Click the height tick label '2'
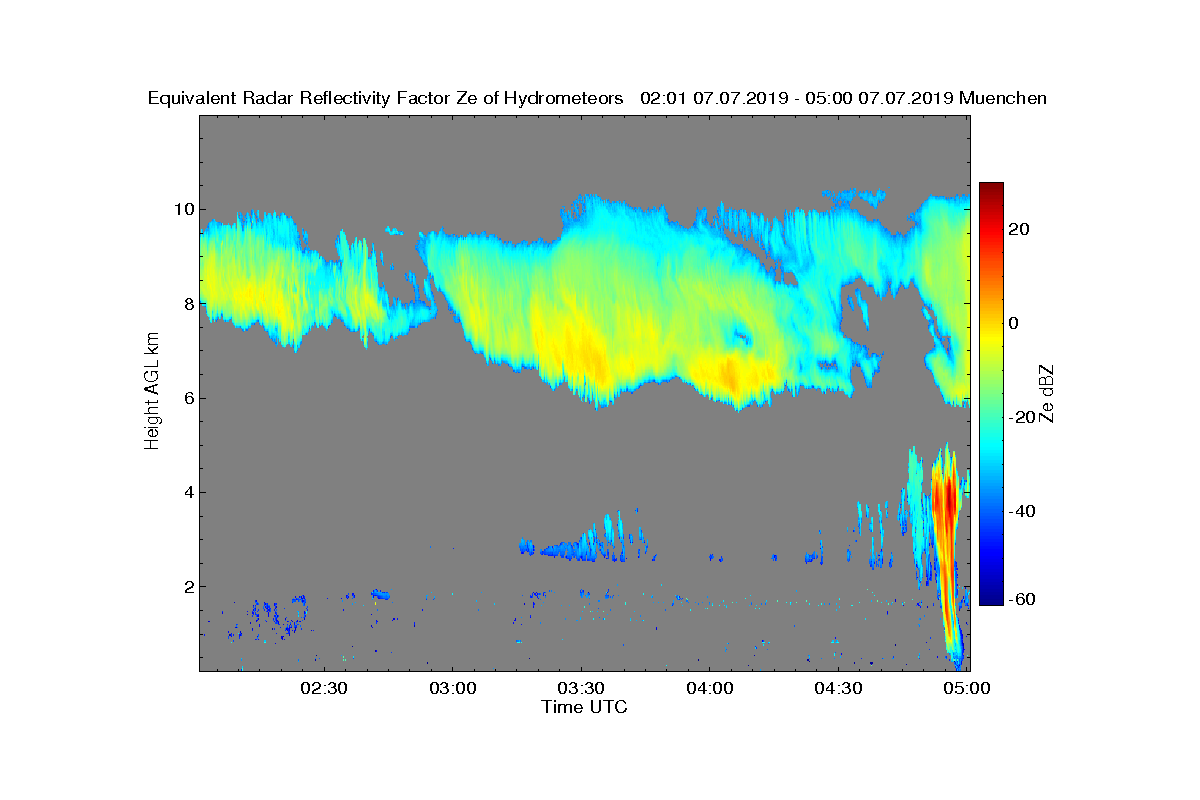The width and height of the screenshot is (1200, 800). (188, 586)
